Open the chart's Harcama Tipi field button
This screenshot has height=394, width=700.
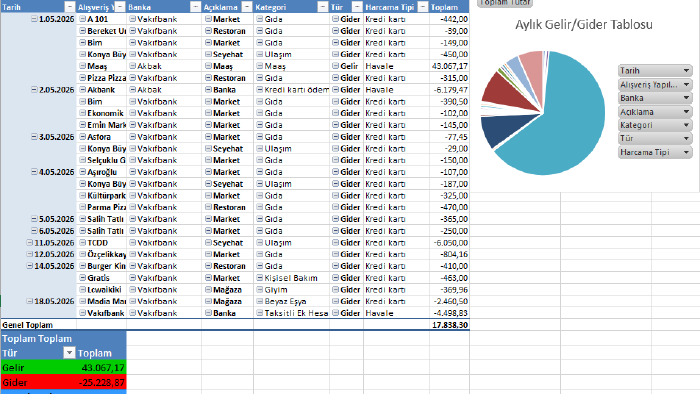click(x=655, y=152)
